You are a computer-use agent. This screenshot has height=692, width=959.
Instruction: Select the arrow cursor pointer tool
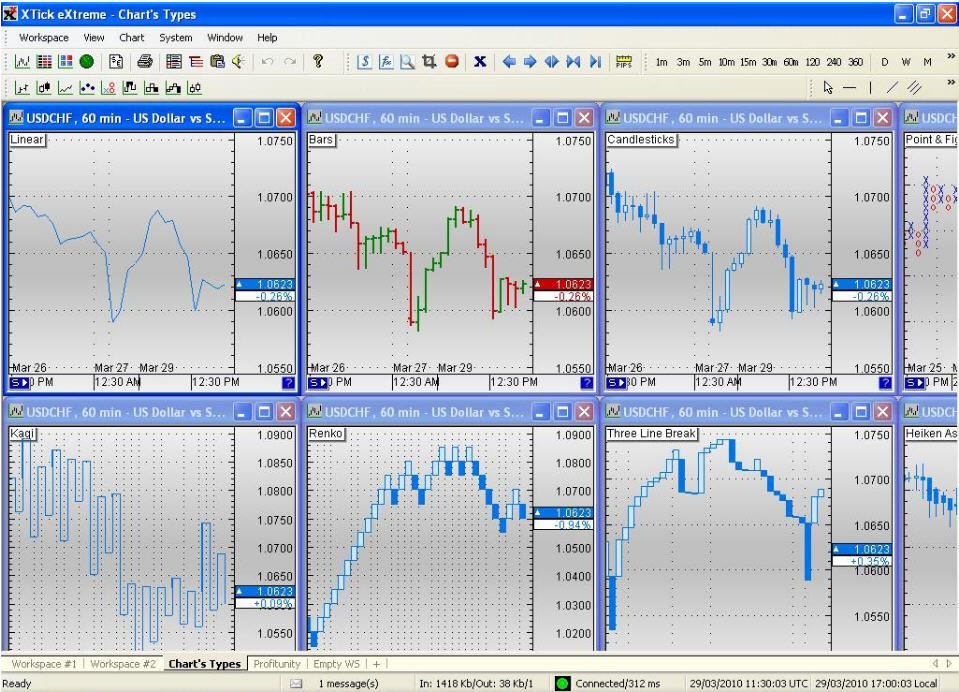coord(828,88)
